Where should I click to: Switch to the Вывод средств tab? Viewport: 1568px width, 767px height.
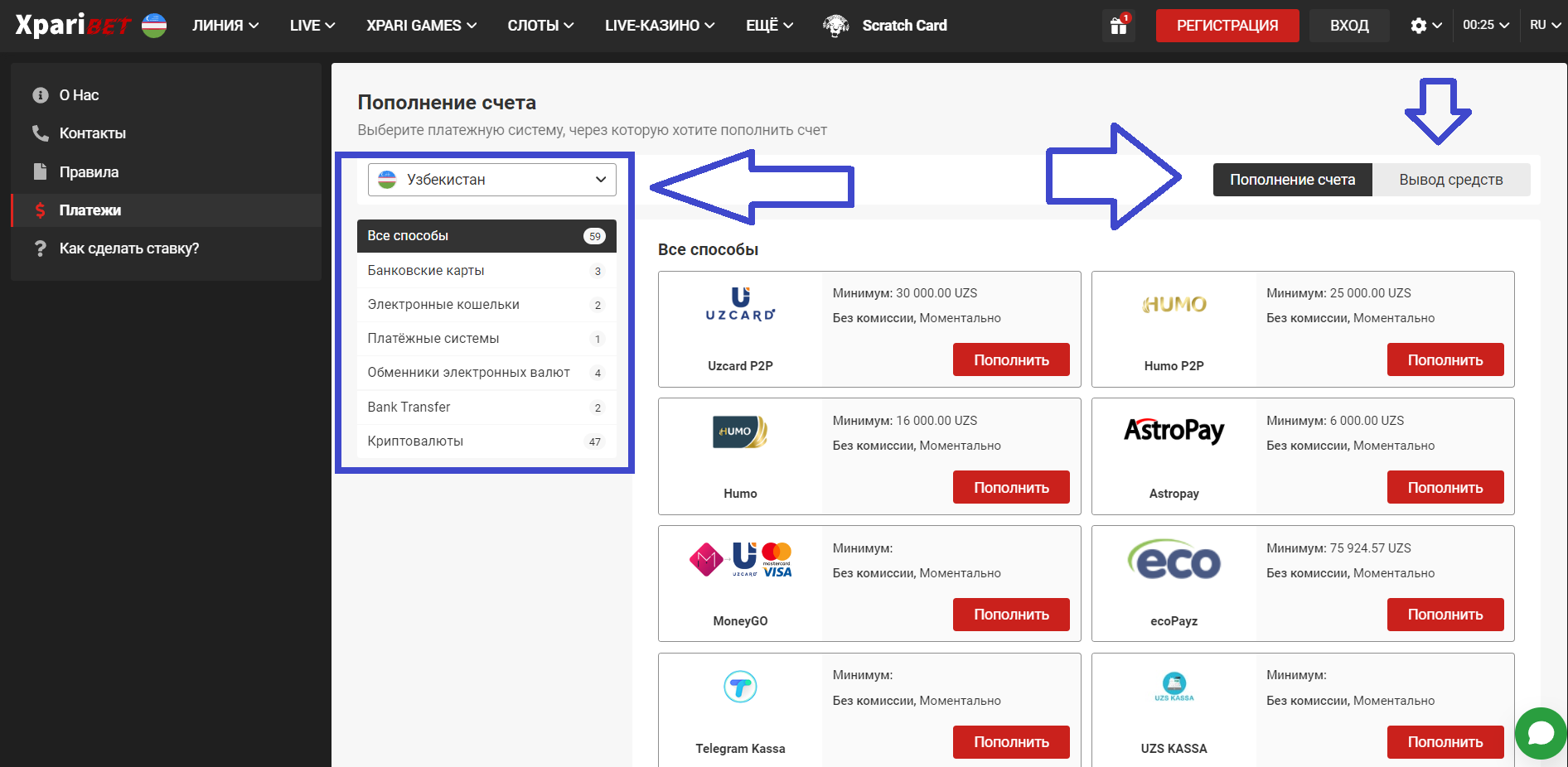tap(1451, 180)
